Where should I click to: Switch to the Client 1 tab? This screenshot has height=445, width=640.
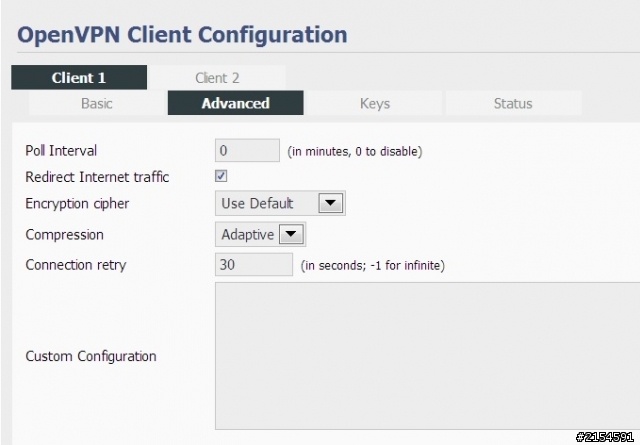(x=79, y=78)
